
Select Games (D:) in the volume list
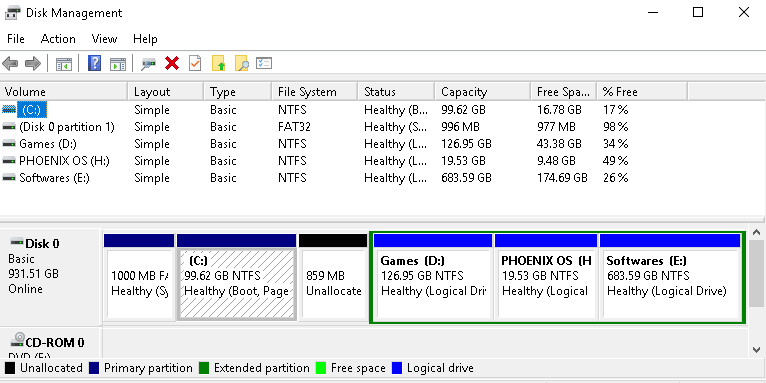coord(48,144)
